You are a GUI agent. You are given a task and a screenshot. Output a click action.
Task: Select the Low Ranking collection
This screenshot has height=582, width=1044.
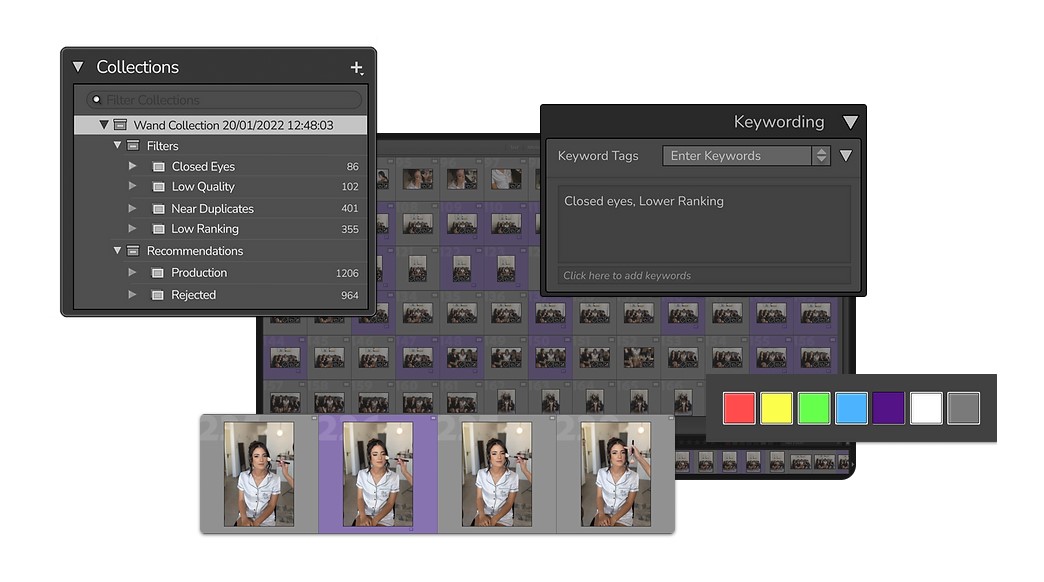tap(205, 229)
